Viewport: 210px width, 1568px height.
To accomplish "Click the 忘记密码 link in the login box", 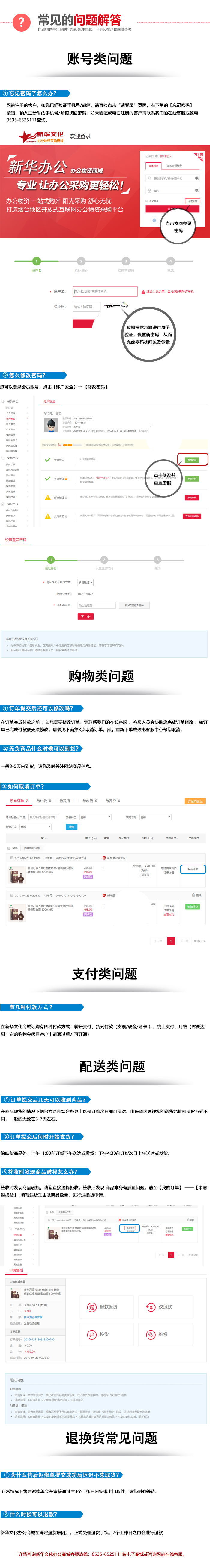I will tap(193, 201).
